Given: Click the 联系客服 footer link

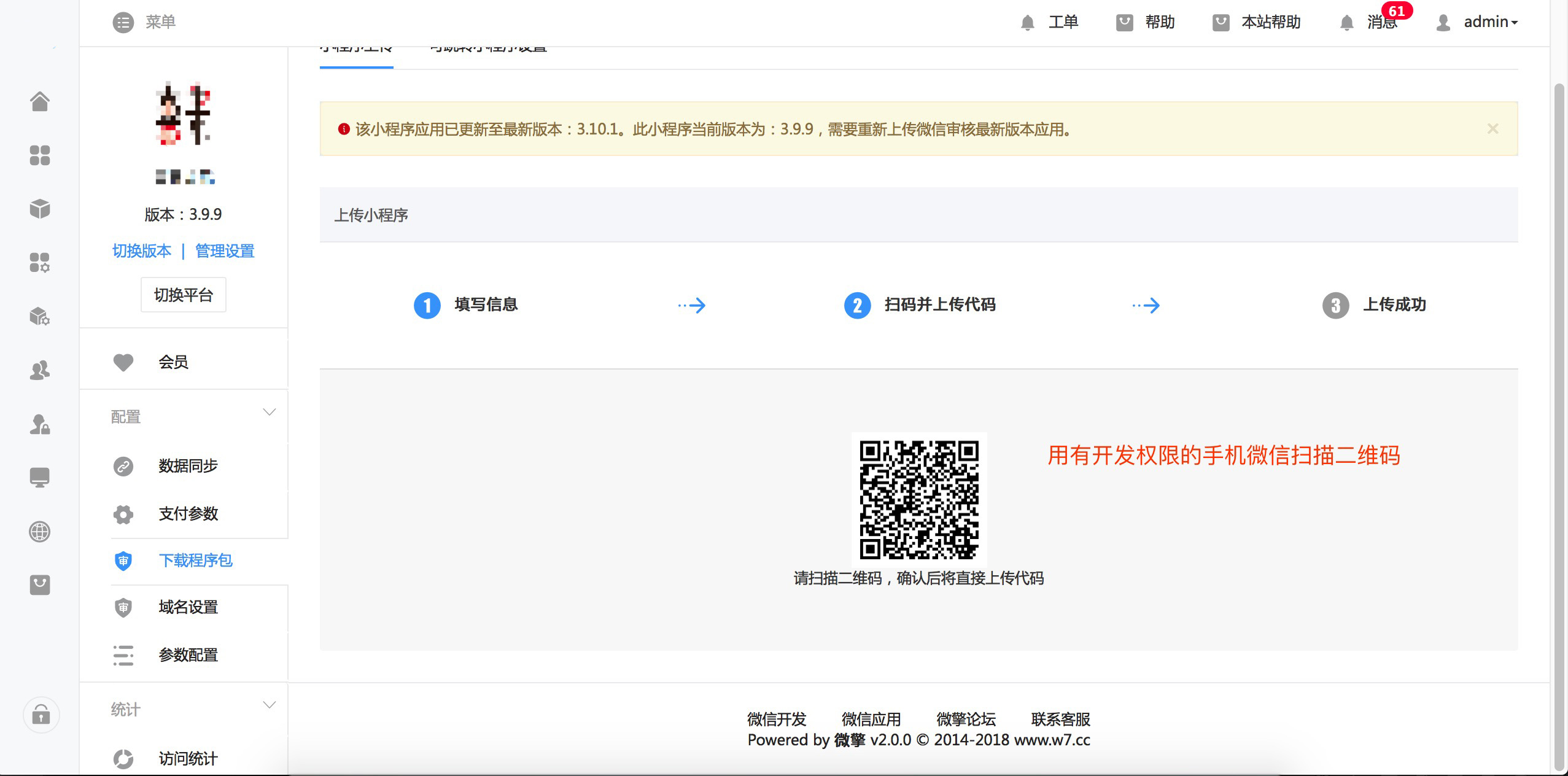Looking at the screenshot, I should 1061,719.
